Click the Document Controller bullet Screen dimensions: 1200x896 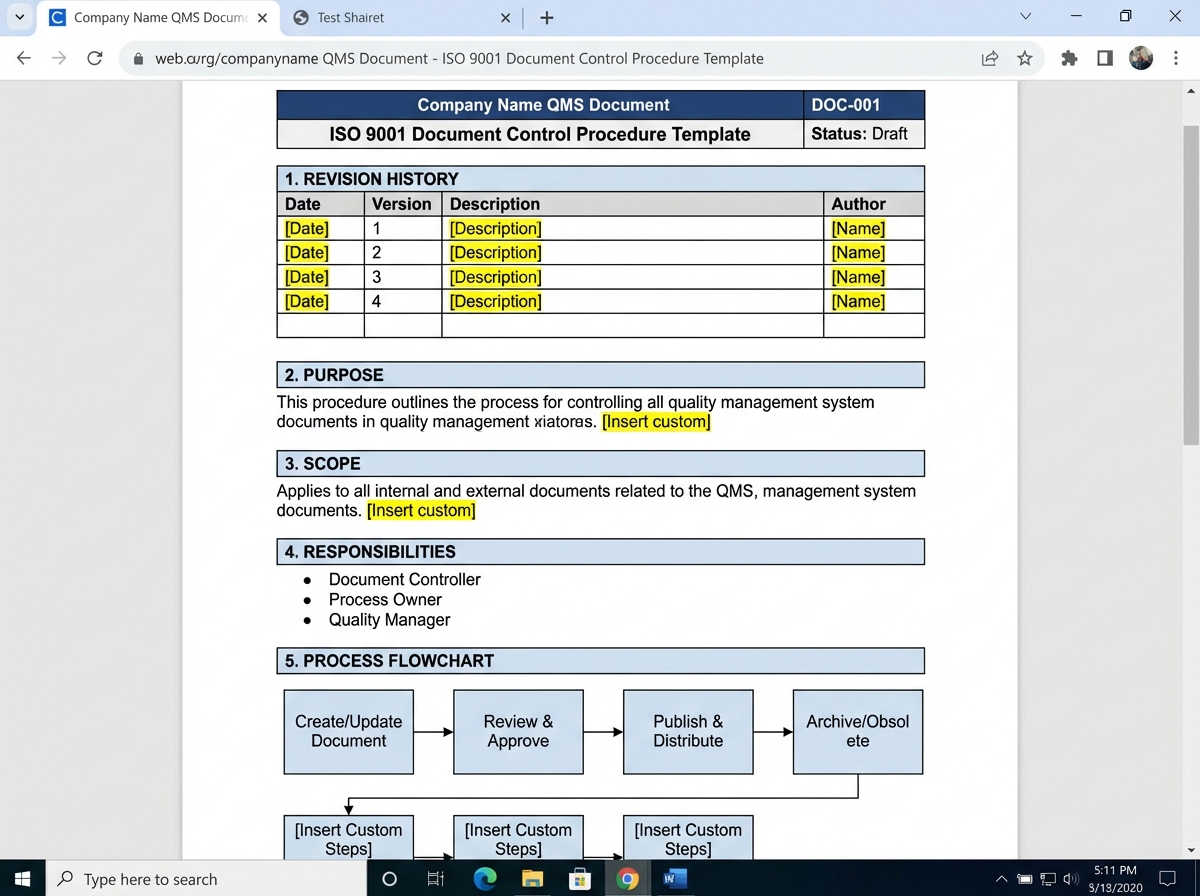point(404,580)
